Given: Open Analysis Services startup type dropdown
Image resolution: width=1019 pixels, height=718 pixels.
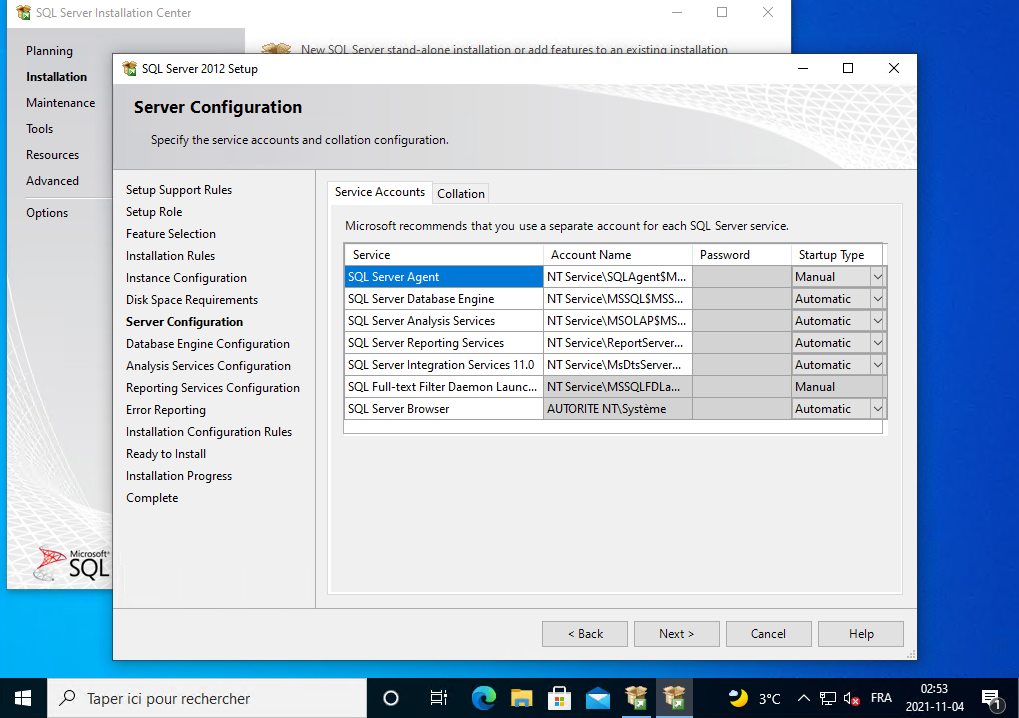Looking at the screenshot, I should coord(877,321).
